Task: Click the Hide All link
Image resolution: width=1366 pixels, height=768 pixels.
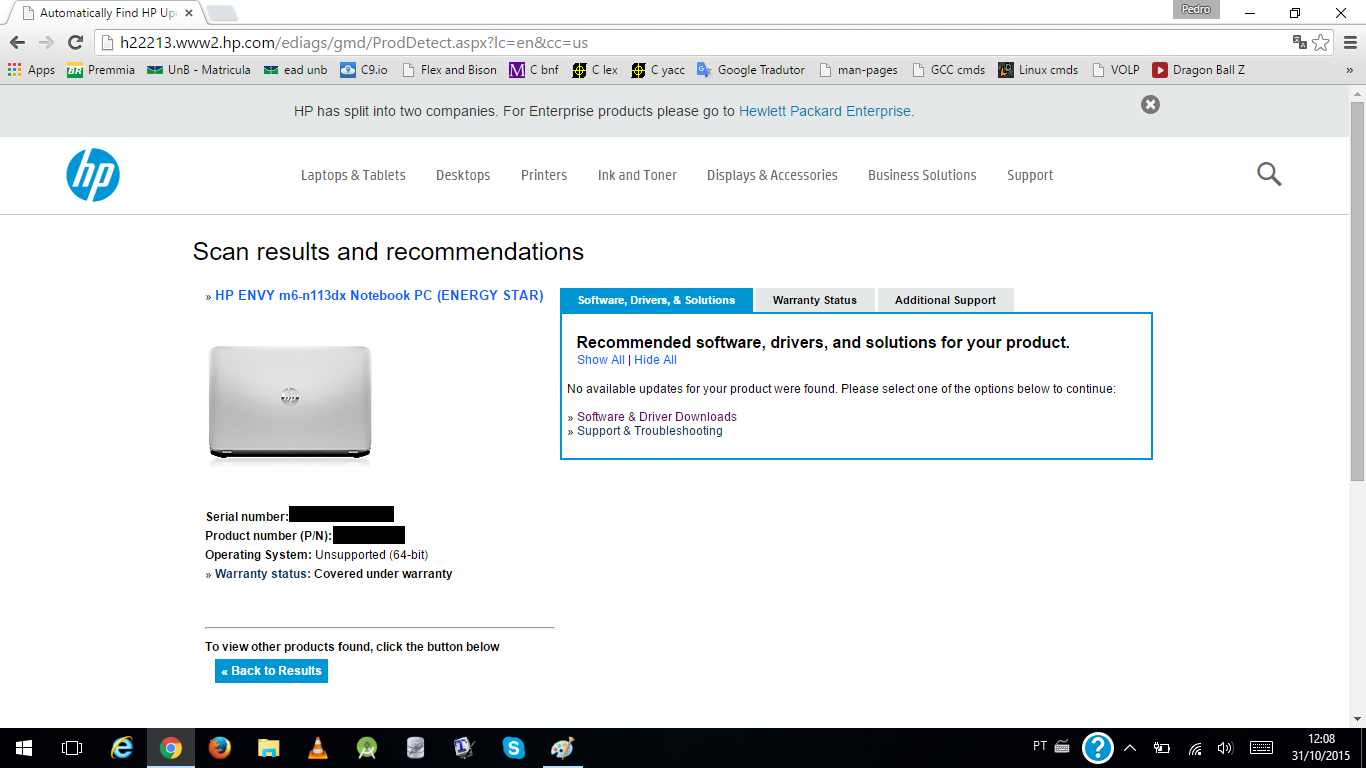Action: [655, 360]
